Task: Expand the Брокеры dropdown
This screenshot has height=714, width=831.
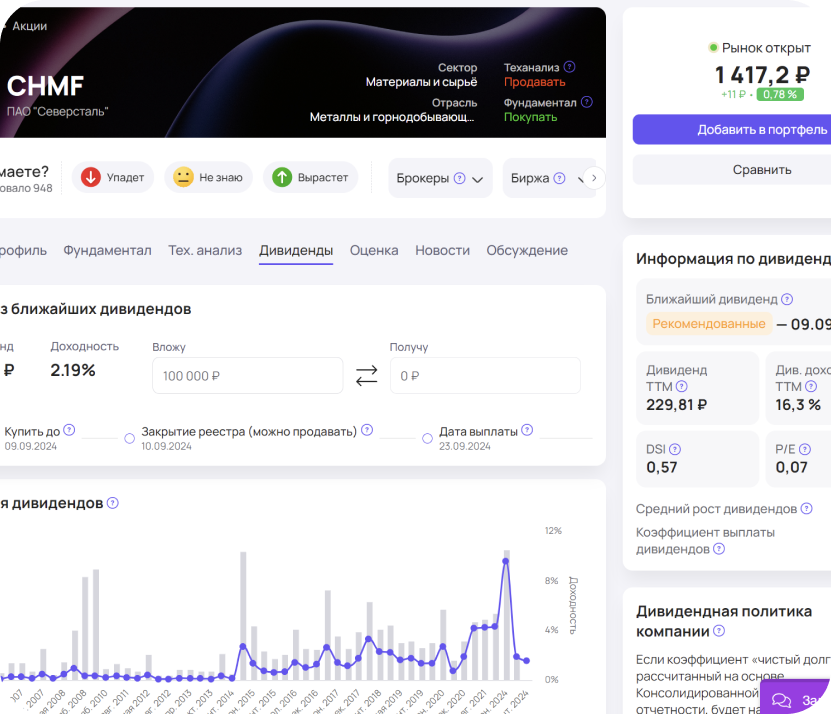Action: click(440, 178)
